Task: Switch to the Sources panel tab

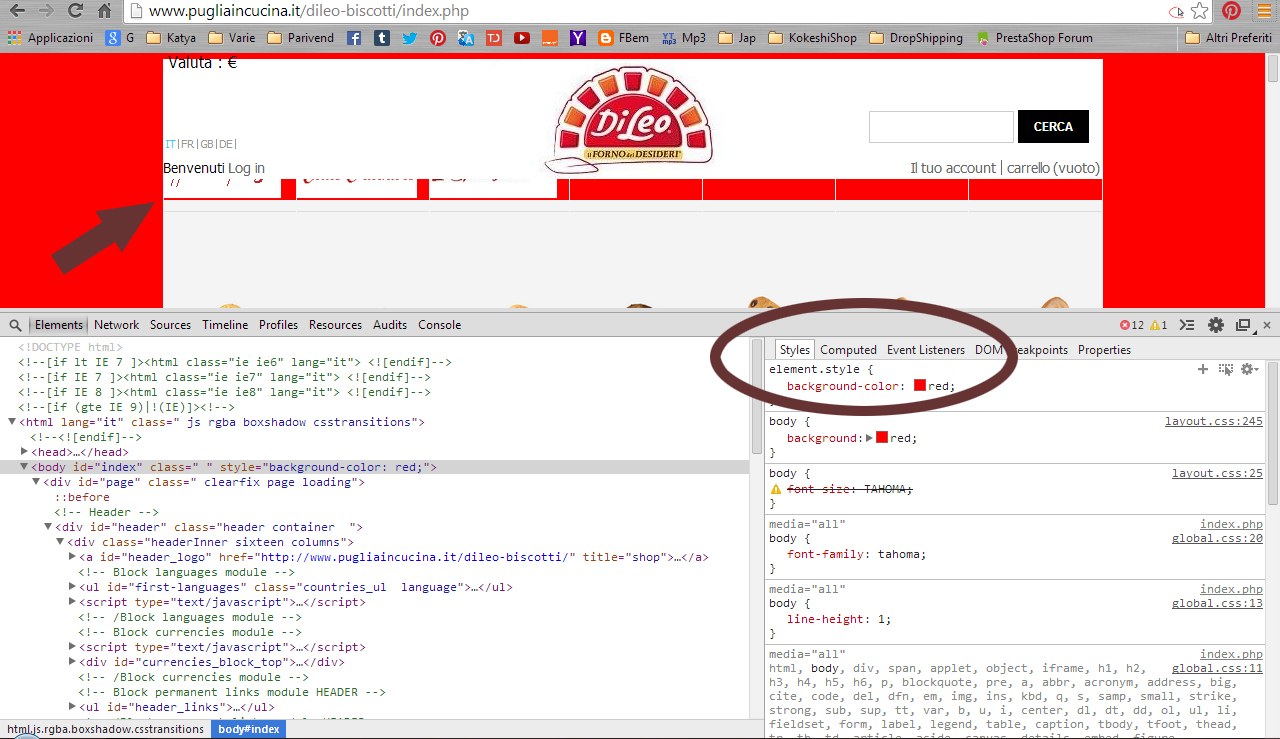Action: coord(170,325)
